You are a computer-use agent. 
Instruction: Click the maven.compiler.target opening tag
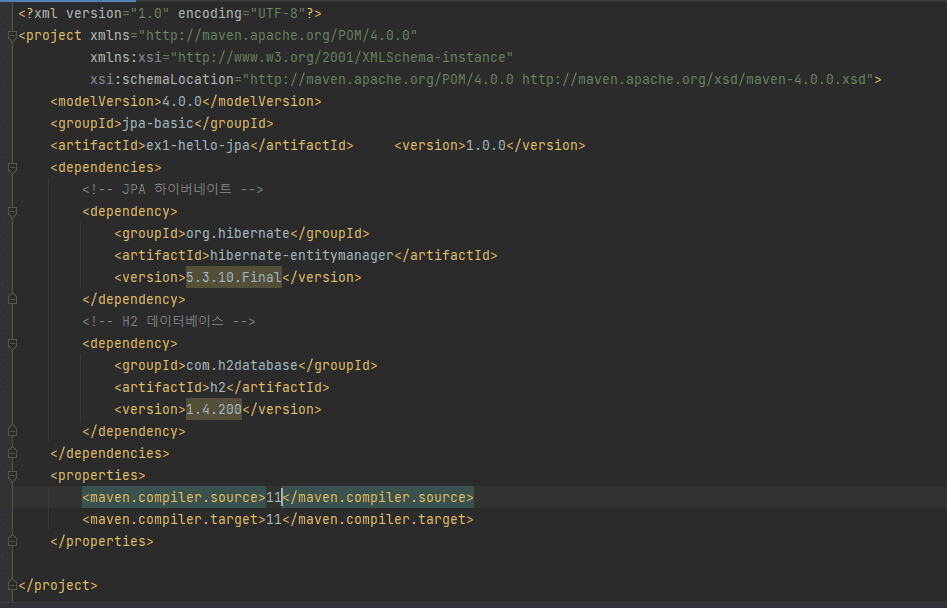point(173,520)
